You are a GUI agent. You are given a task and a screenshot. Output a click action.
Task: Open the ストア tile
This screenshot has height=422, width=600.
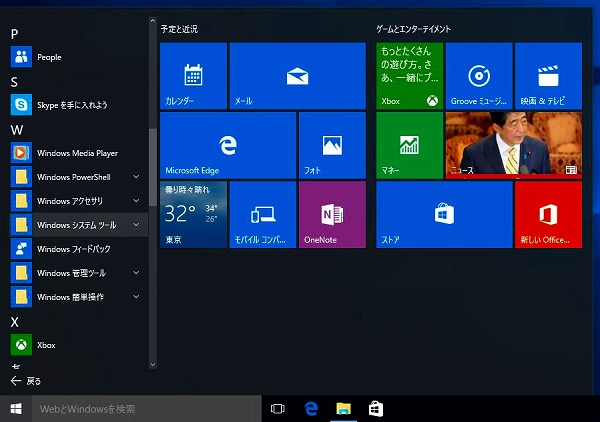pyautogui.click(x=444, y=215)
